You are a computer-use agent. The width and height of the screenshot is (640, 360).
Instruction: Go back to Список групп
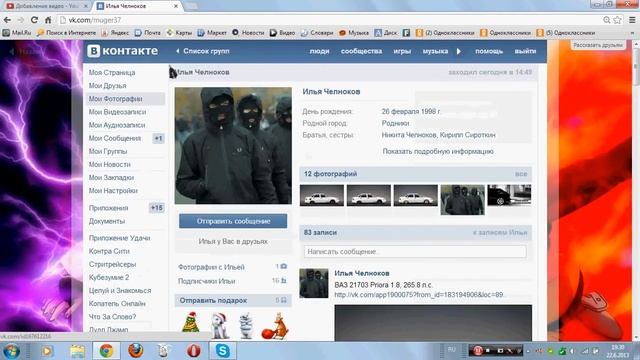[203, 51]
